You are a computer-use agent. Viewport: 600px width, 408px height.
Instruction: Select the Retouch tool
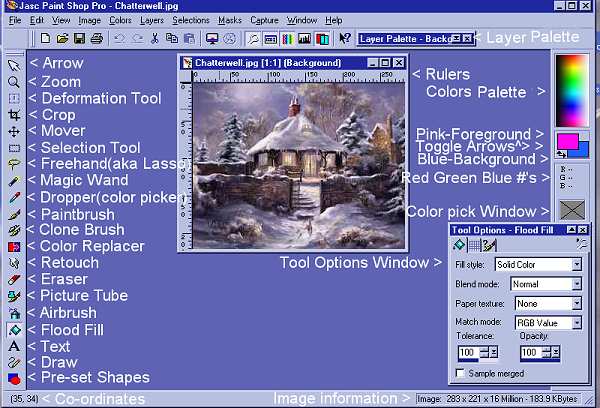tap(14, 263)
